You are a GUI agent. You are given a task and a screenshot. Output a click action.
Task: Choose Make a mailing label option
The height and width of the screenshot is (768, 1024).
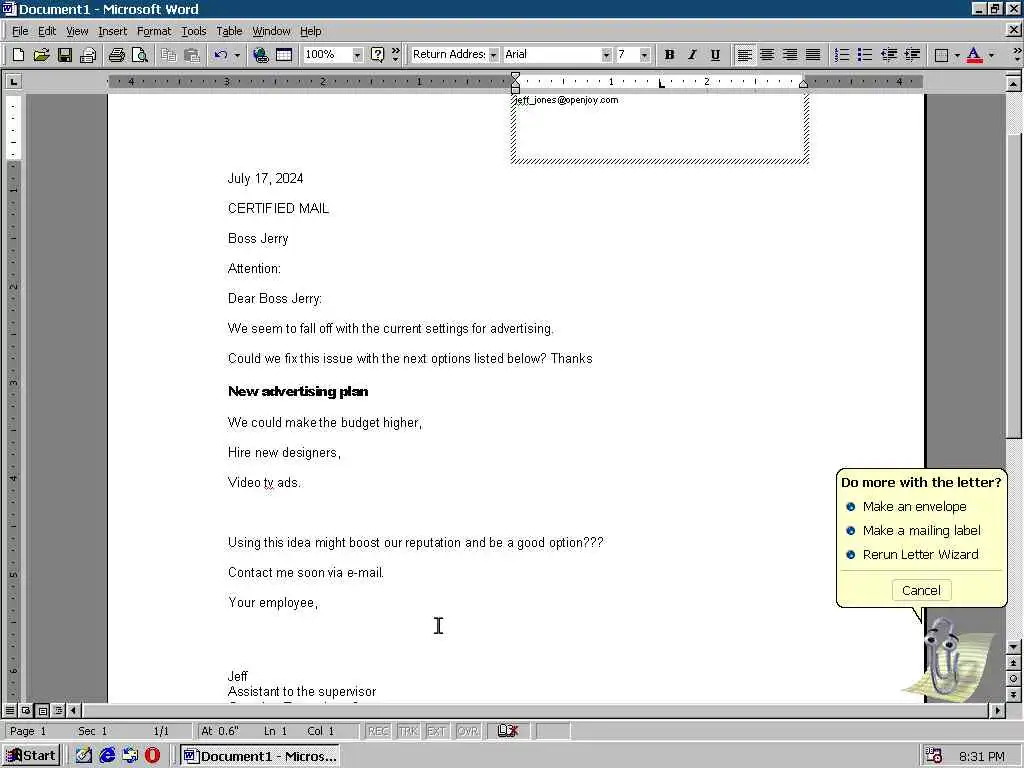tap(914, 531)
